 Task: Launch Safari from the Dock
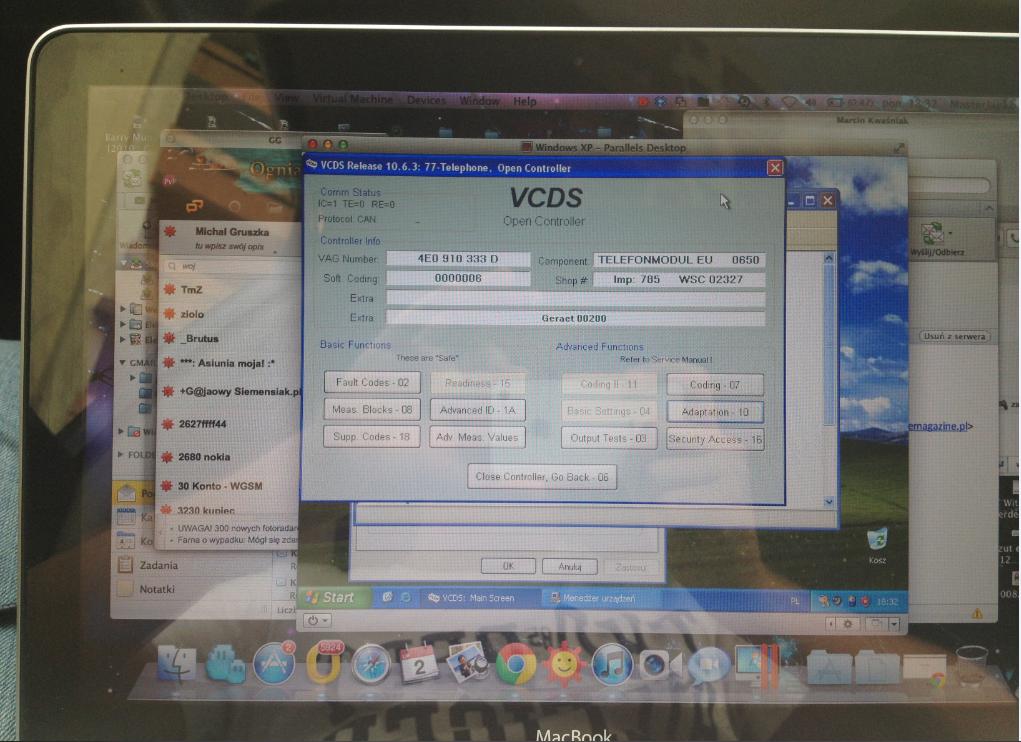click(371, 664)
